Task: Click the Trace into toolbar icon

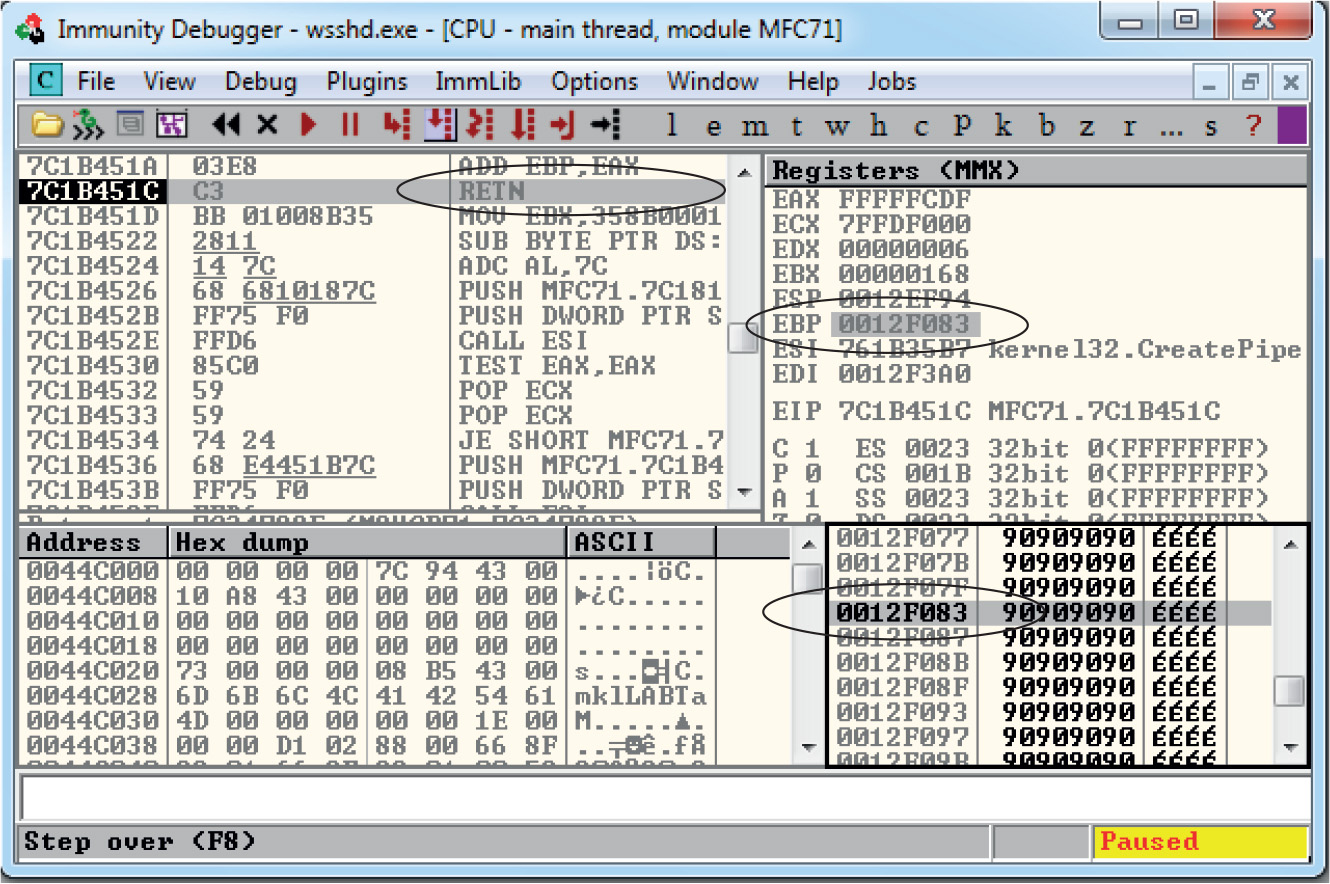Action: 481,125
